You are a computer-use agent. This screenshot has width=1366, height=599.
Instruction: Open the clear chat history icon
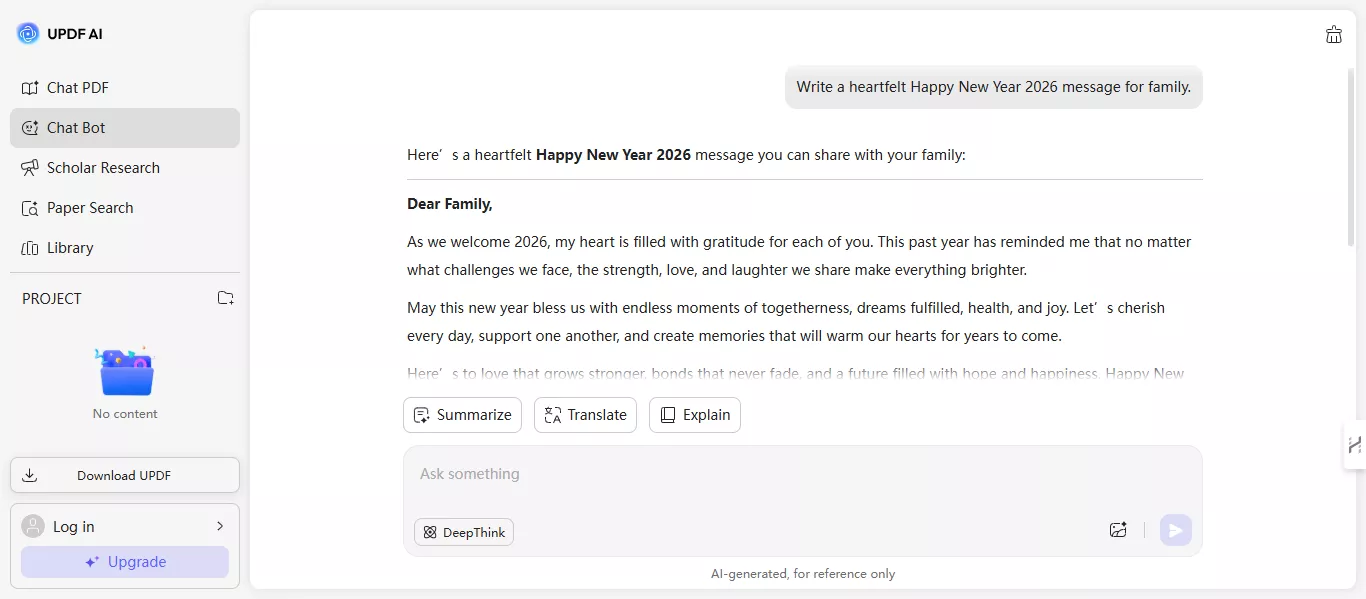1333,35
